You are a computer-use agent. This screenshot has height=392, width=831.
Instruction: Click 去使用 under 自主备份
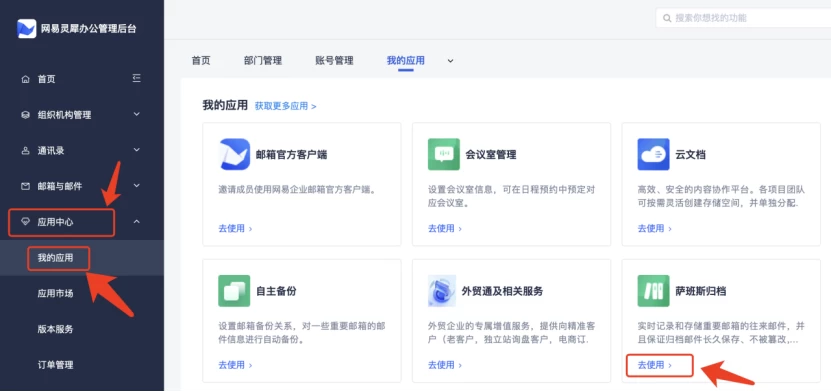tap(235, 365)
